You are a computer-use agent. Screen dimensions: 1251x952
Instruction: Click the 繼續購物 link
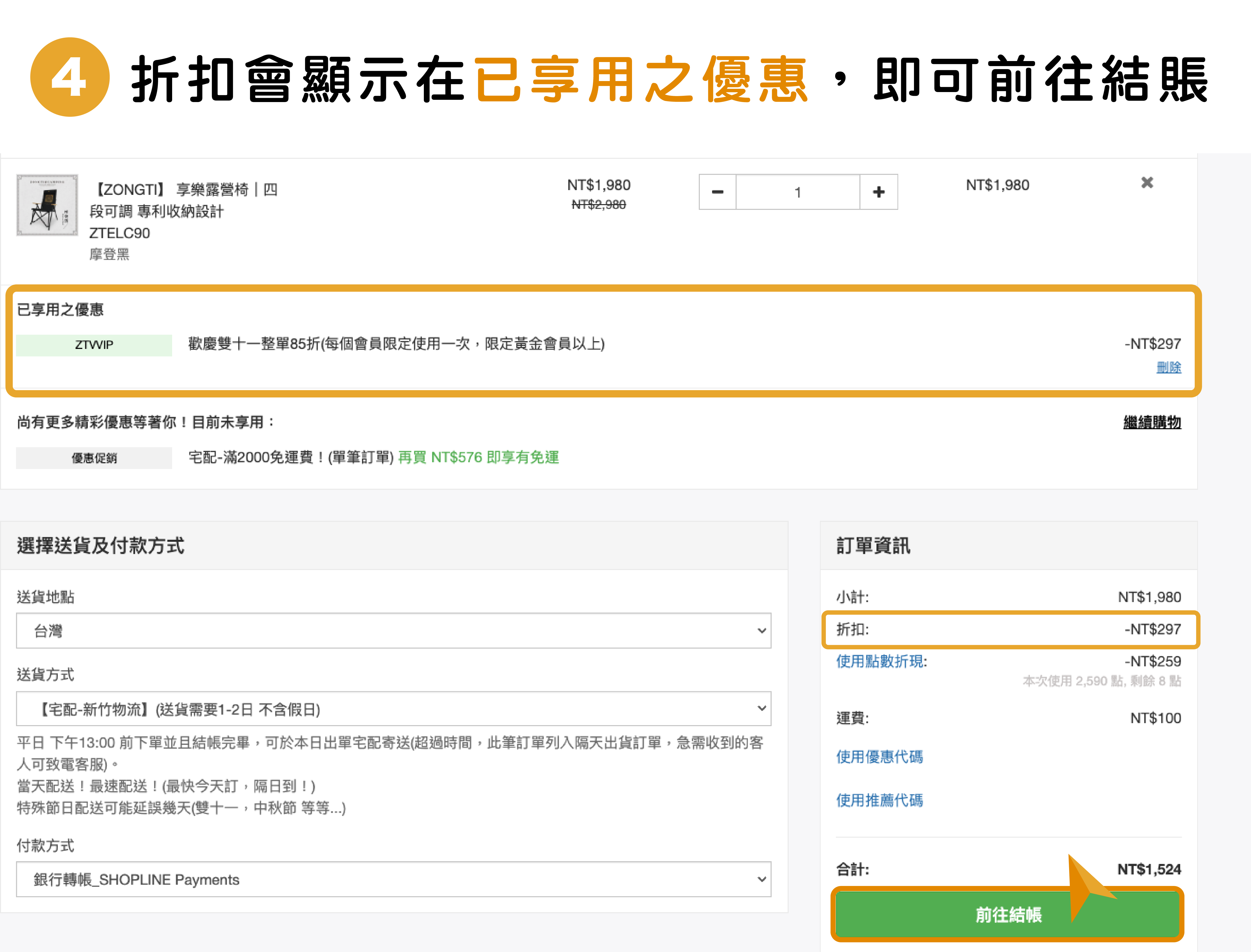(x=1152, y=422)
